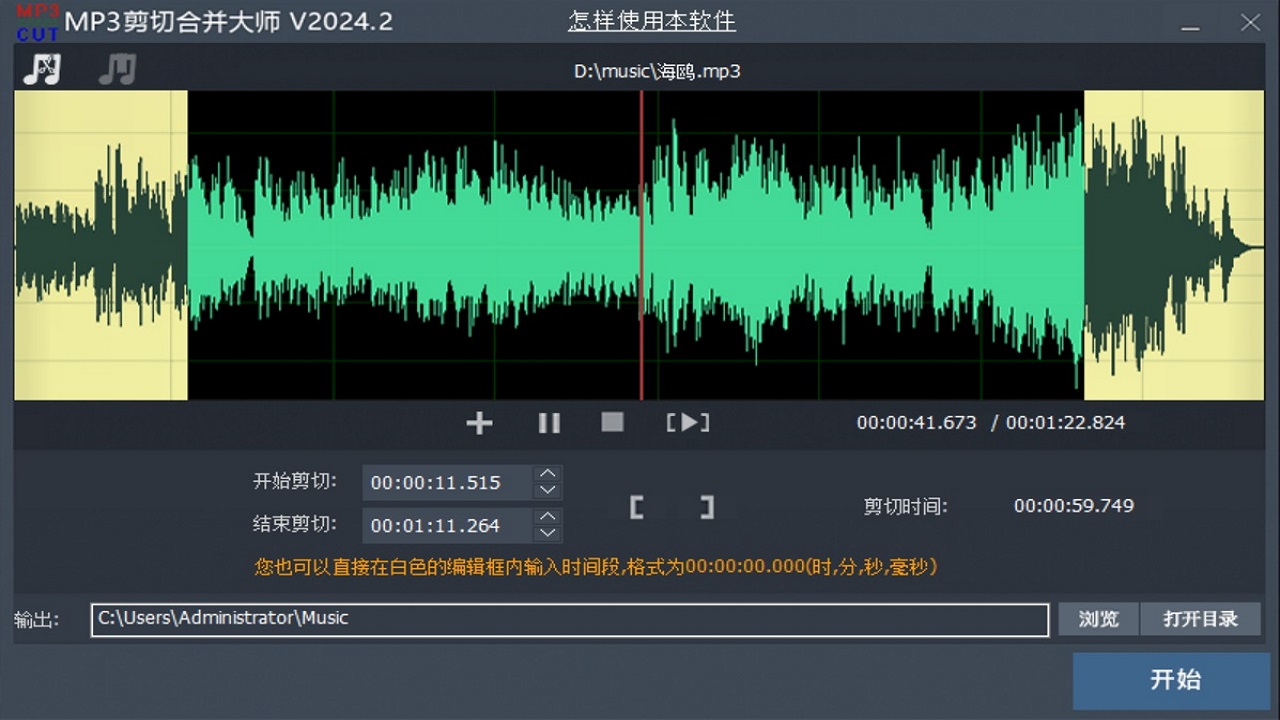
Task: Click the 浏览 browse button
Action: coord(1098,619)
